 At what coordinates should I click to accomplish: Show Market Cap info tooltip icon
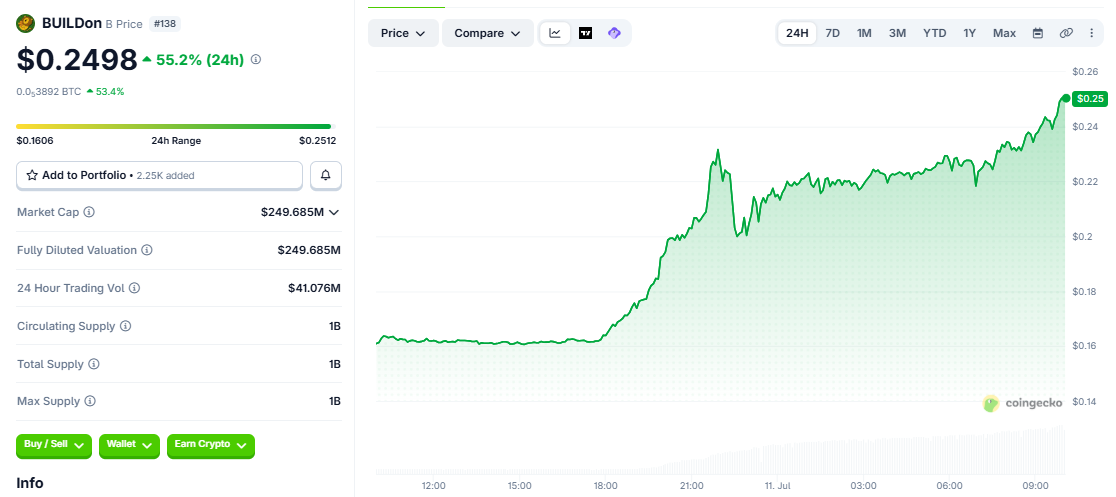tap(89, 212)
